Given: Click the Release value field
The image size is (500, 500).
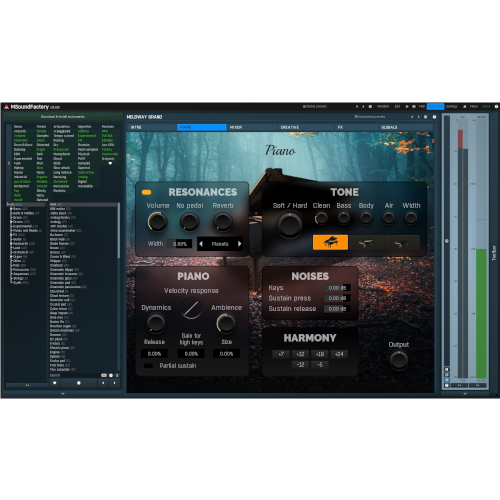Looking at the screenshot, I should pos(154,354).
